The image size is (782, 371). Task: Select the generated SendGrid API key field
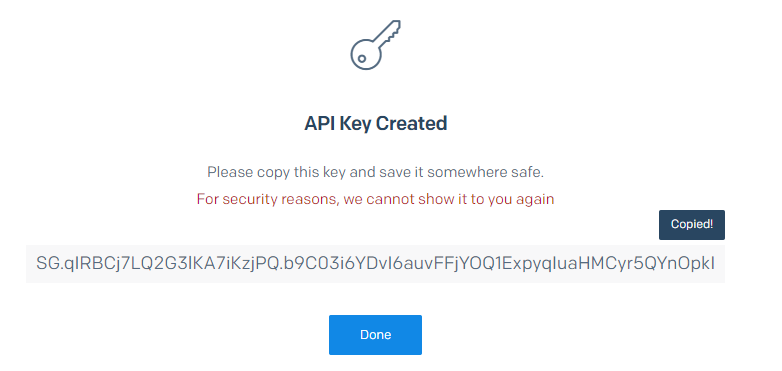(375, 264)
